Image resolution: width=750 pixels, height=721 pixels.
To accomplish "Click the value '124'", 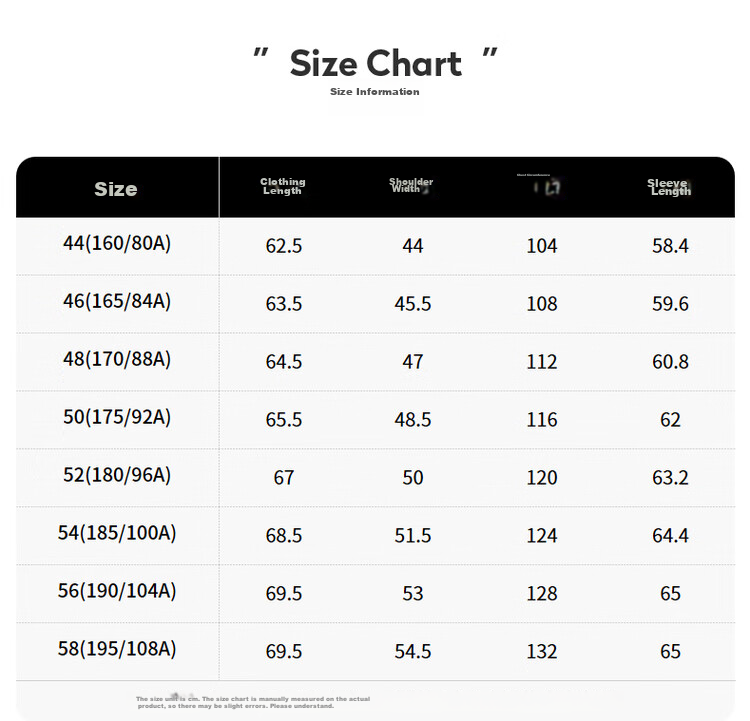I will click(542, 535).
